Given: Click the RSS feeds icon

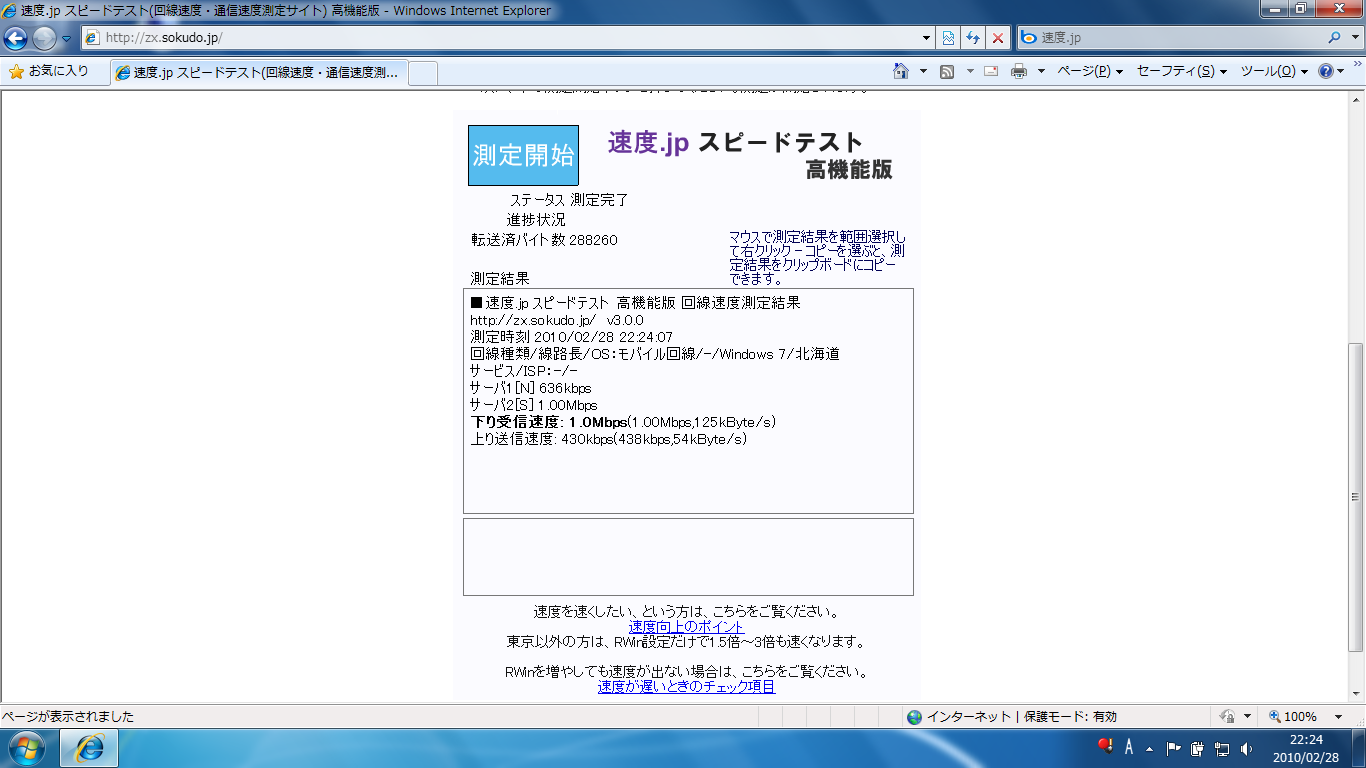Looking at the screenshot, I should [947, 71].
